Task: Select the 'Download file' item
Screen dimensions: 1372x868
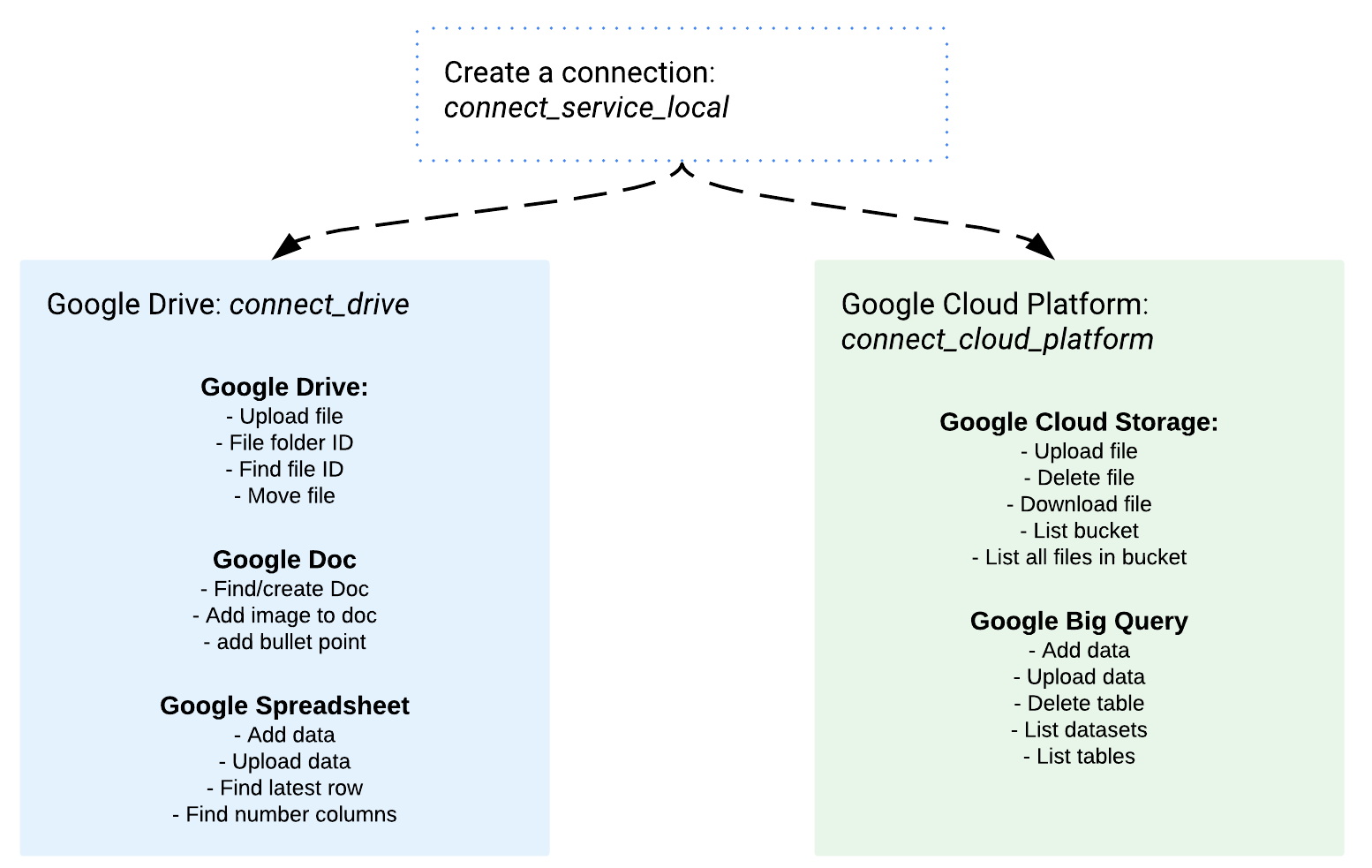Action: pos(1079,504)
